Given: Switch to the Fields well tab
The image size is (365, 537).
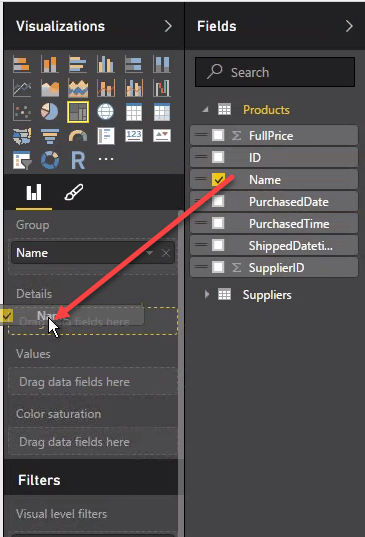Looking at the screenshot, I should [x=34, y=192].
